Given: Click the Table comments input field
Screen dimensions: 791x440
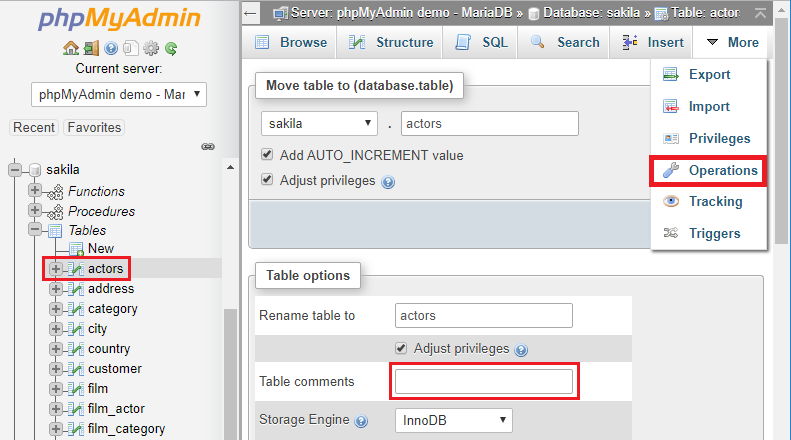Looking at the screenshot, I should click(484, 381).
